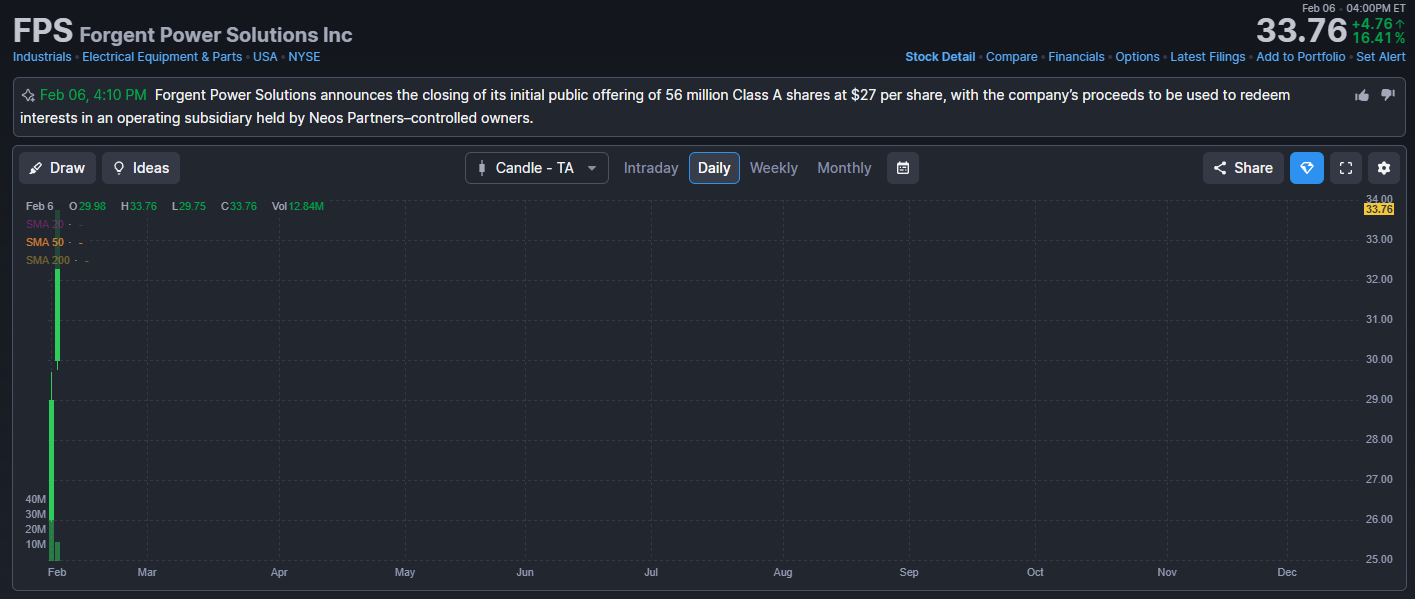The height and width of the screenshot is (599, 1415).
Task: Open the Financials link
Action: click(1076, 57)
